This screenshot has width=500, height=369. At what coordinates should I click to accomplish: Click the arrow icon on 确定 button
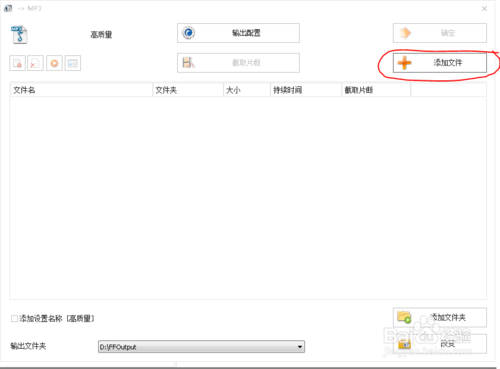405,33
